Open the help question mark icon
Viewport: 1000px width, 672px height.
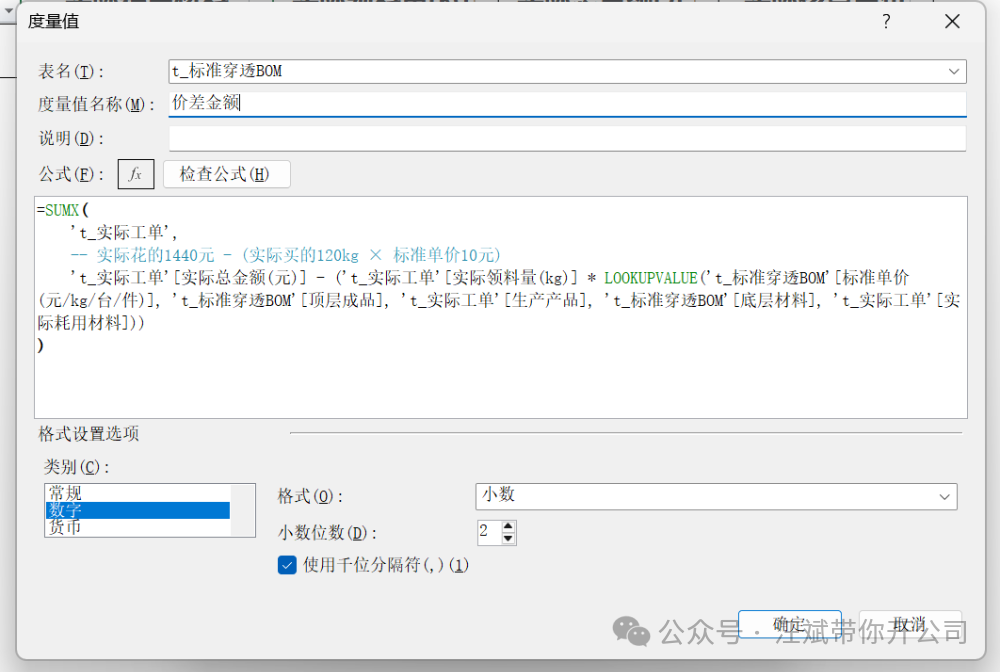(x=886, y=22)
